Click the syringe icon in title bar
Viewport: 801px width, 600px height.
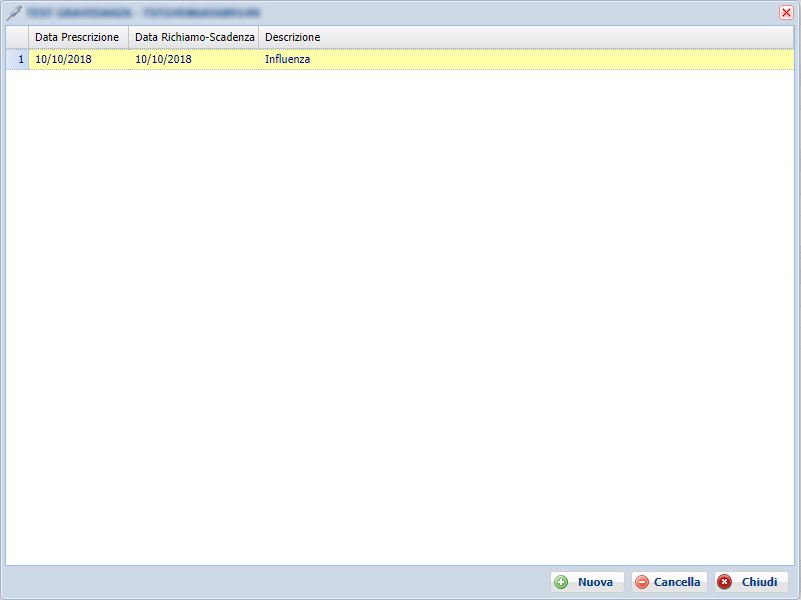tap(14, 13)
